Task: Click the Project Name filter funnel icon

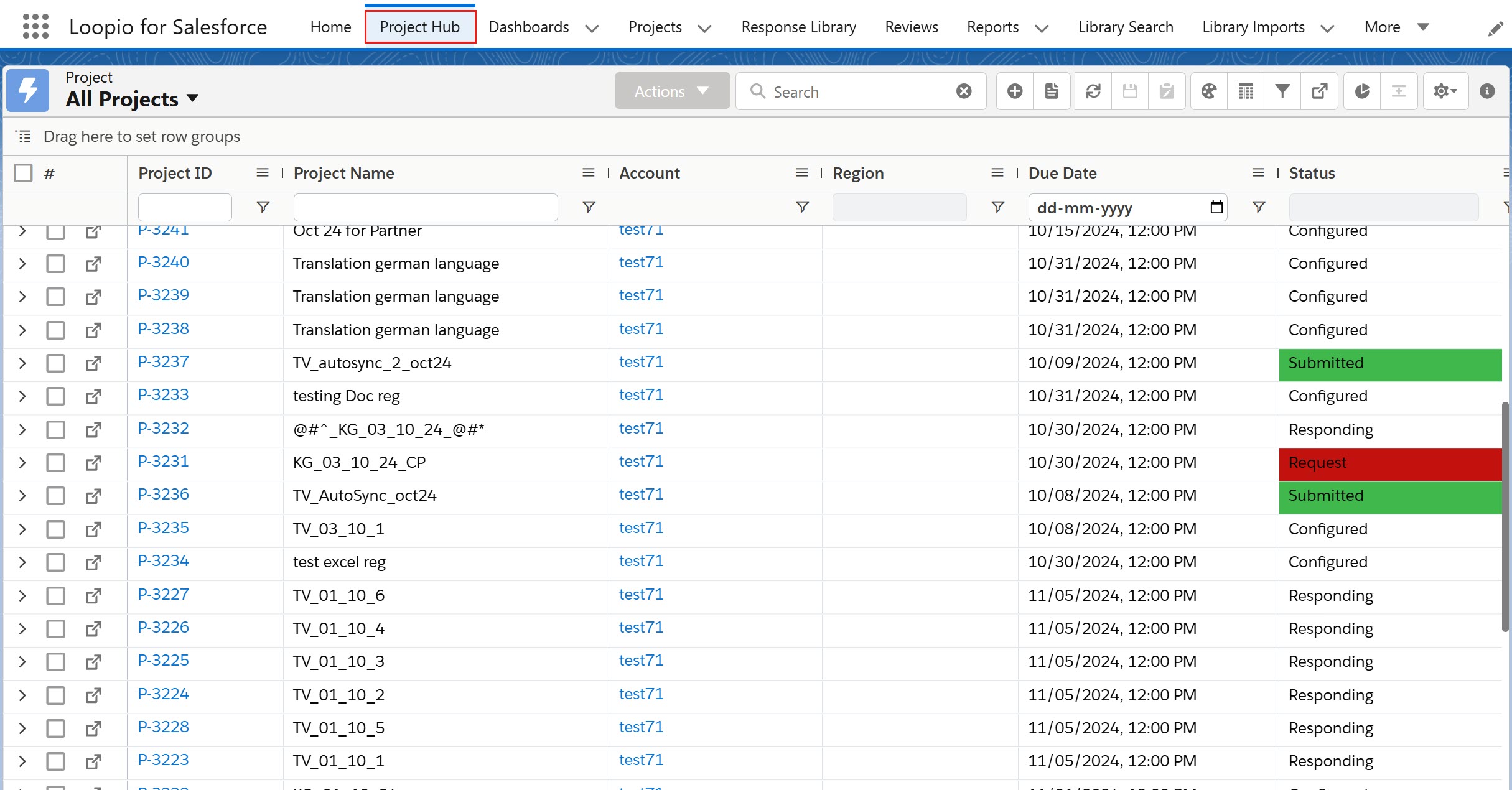Action: 589,207
